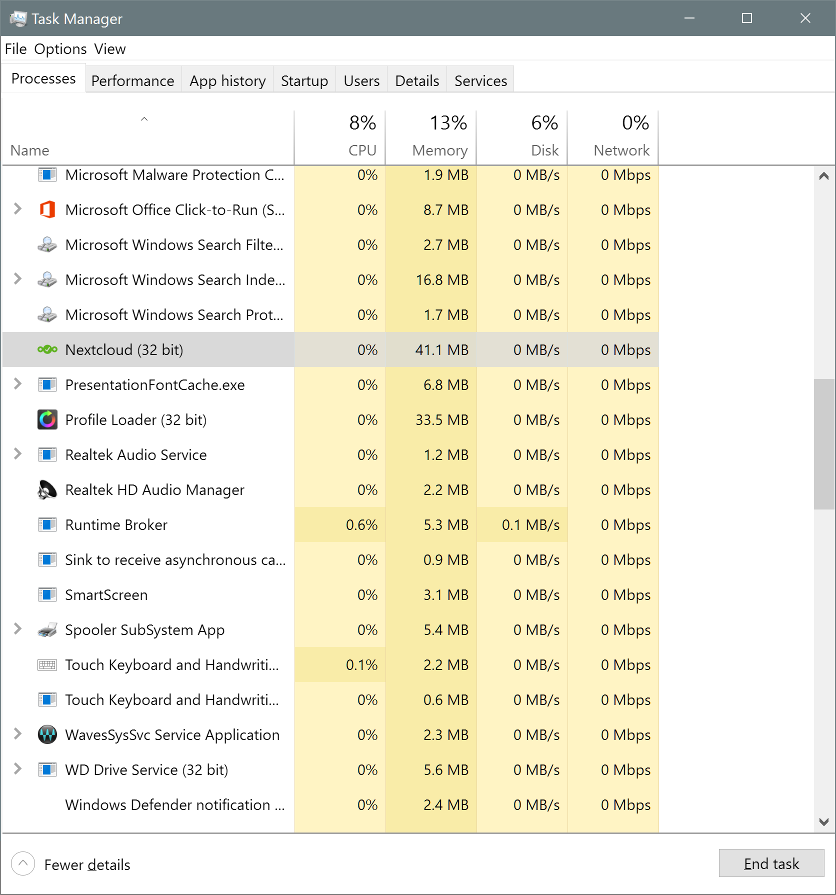This screenshot has width=836, height=895.
Task: Click the WD Drive Service icon
Action: (47, 770)
